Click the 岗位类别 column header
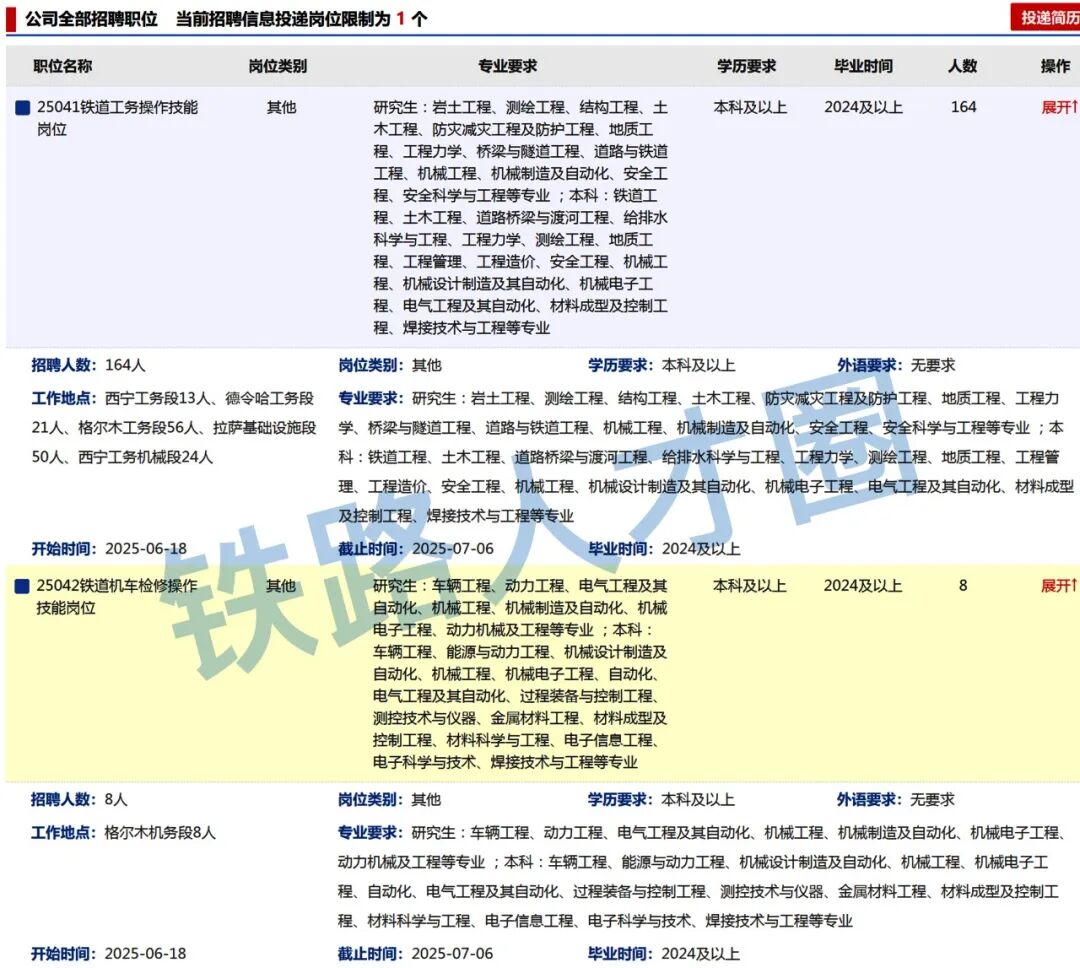This screenshot has height=968, width=1080. pyautogui.click(x=278, y=66)
